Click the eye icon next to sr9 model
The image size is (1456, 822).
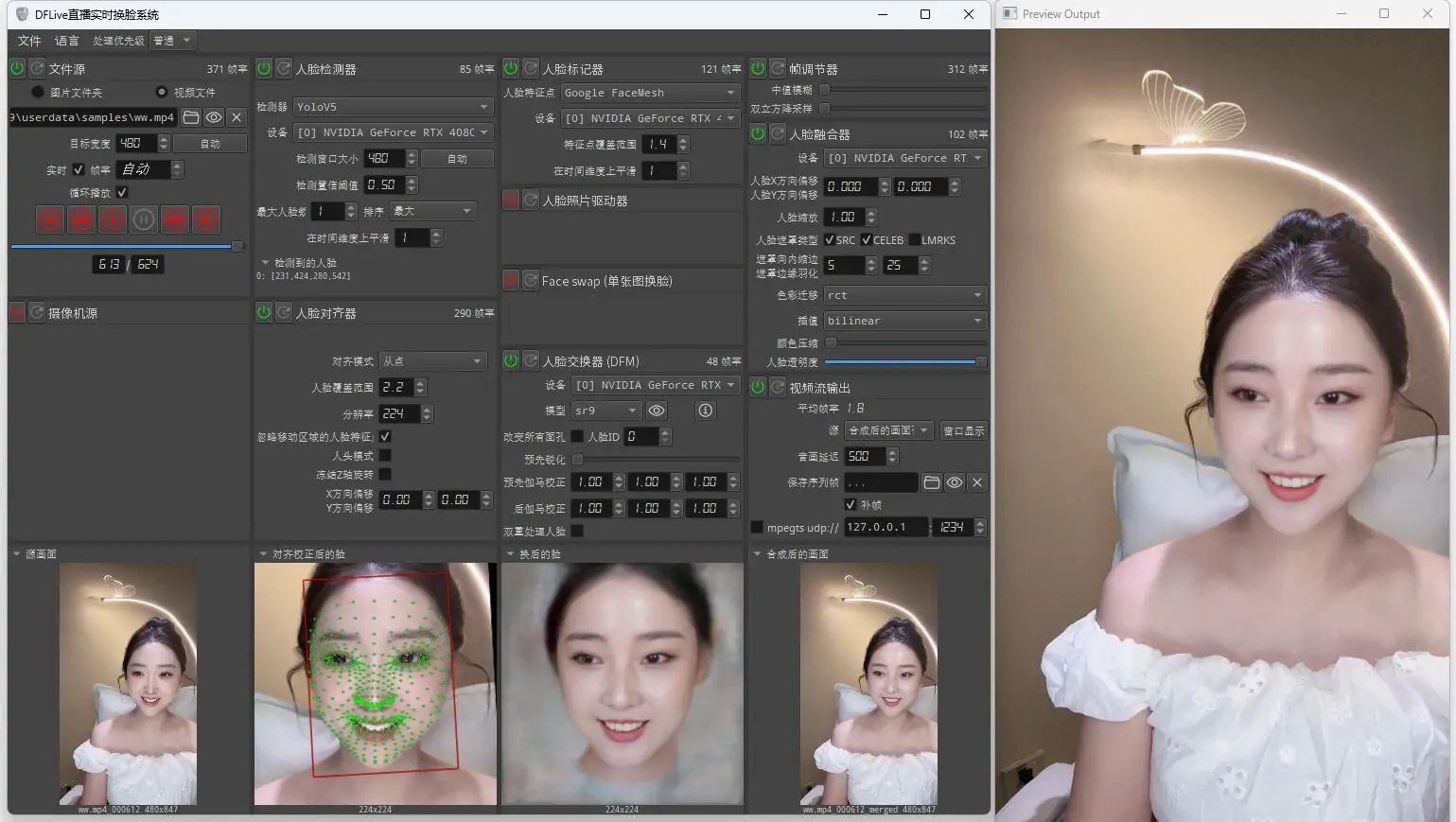pyautogui.click(x=657, y=411)
